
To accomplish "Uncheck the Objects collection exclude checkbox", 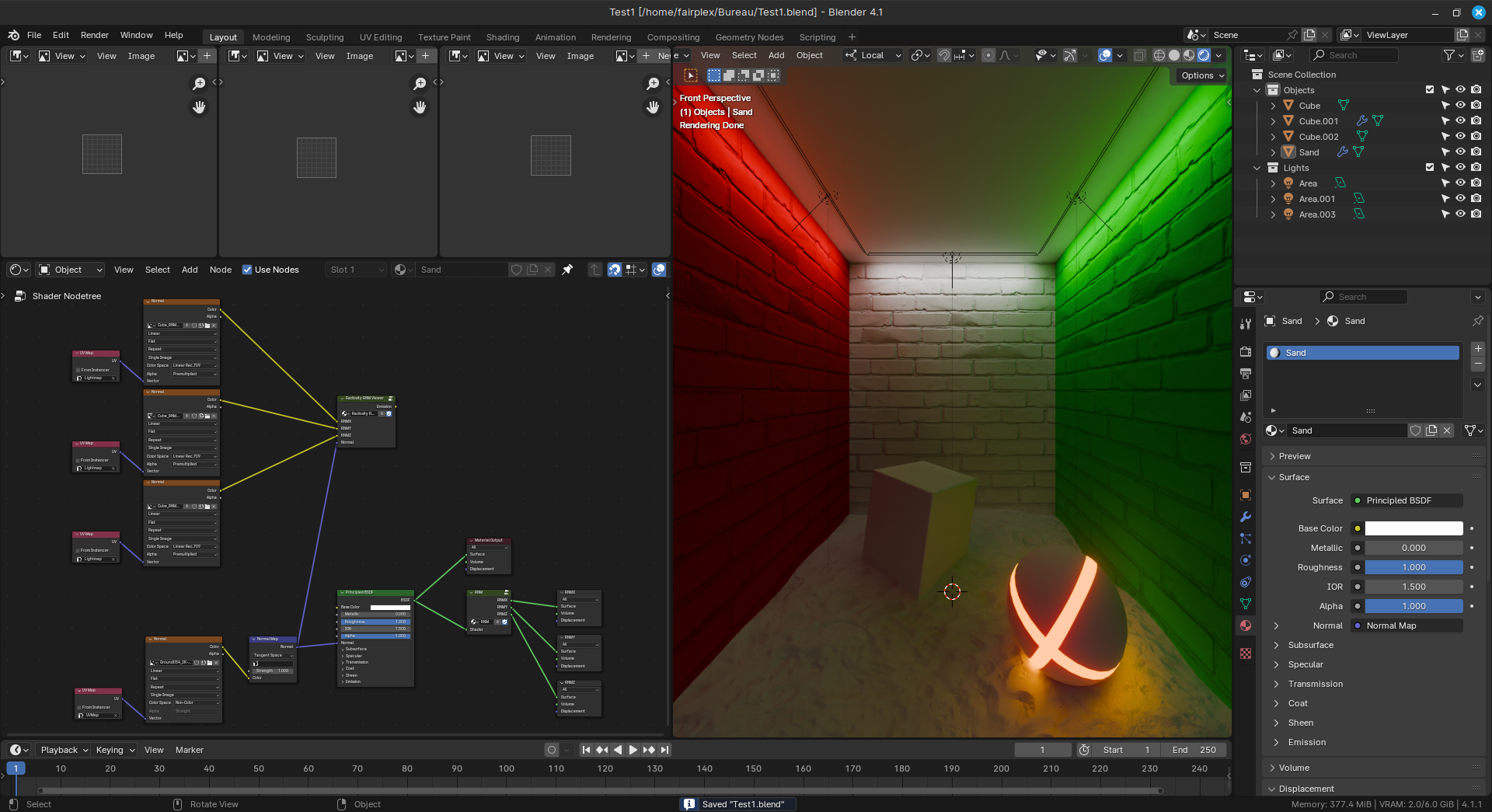I will click(x=1430, y=90).
